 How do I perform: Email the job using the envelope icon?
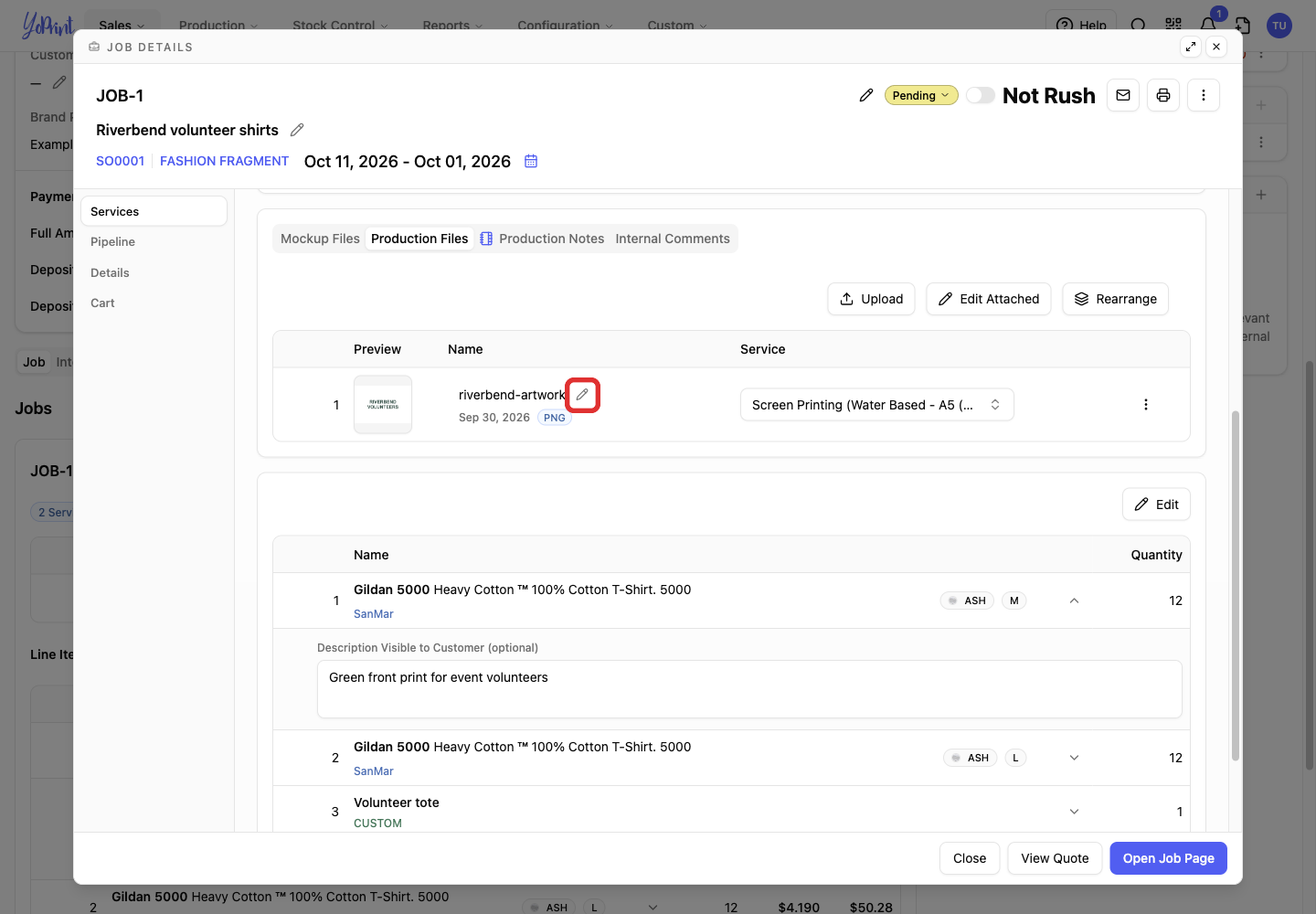coord(1123,95)
